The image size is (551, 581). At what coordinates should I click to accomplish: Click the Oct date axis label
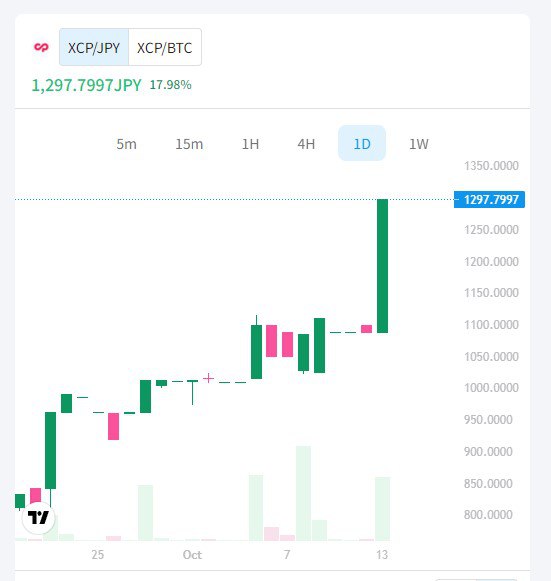pyautogui.click(x=192, y=555)
